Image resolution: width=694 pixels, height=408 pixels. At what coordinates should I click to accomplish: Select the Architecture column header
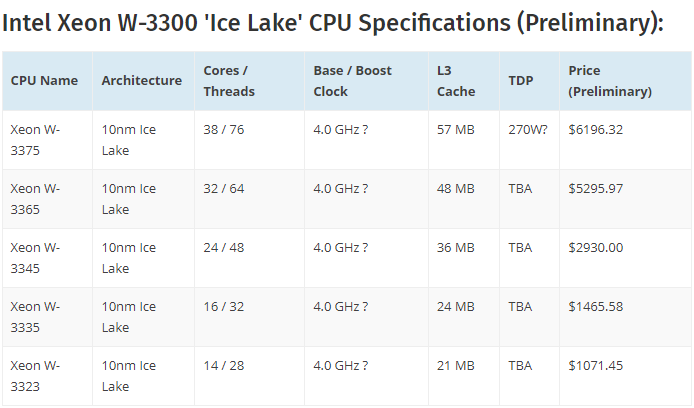click(141, 81)
